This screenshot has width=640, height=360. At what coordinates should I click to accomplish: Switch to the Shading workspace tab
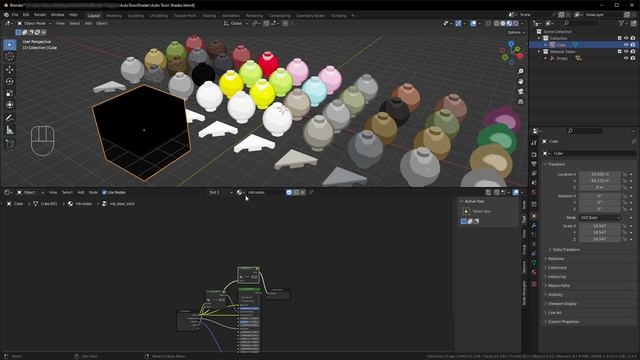click(x=209, y=16)
